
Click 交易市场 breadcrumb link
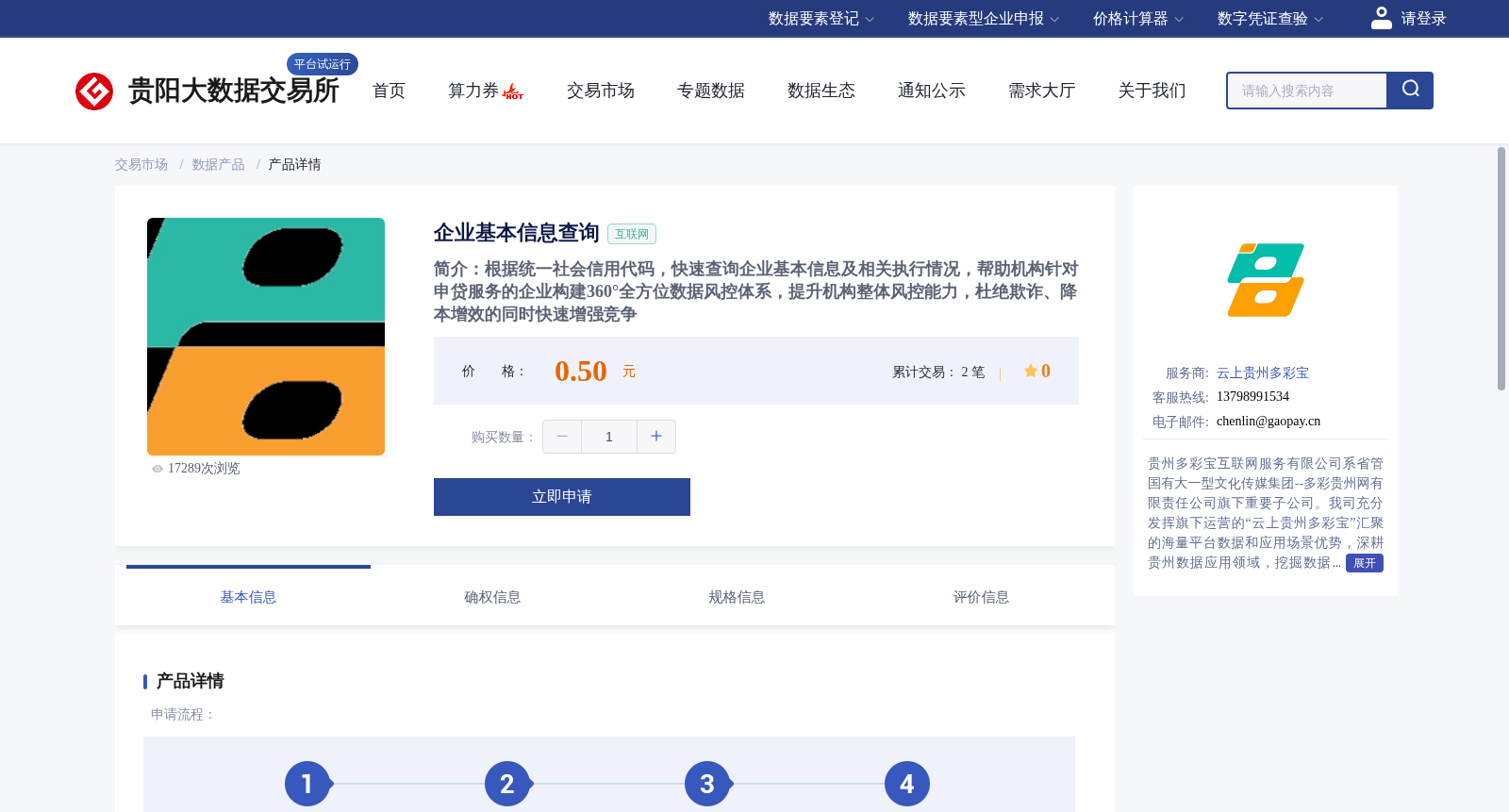pos(141,165)
